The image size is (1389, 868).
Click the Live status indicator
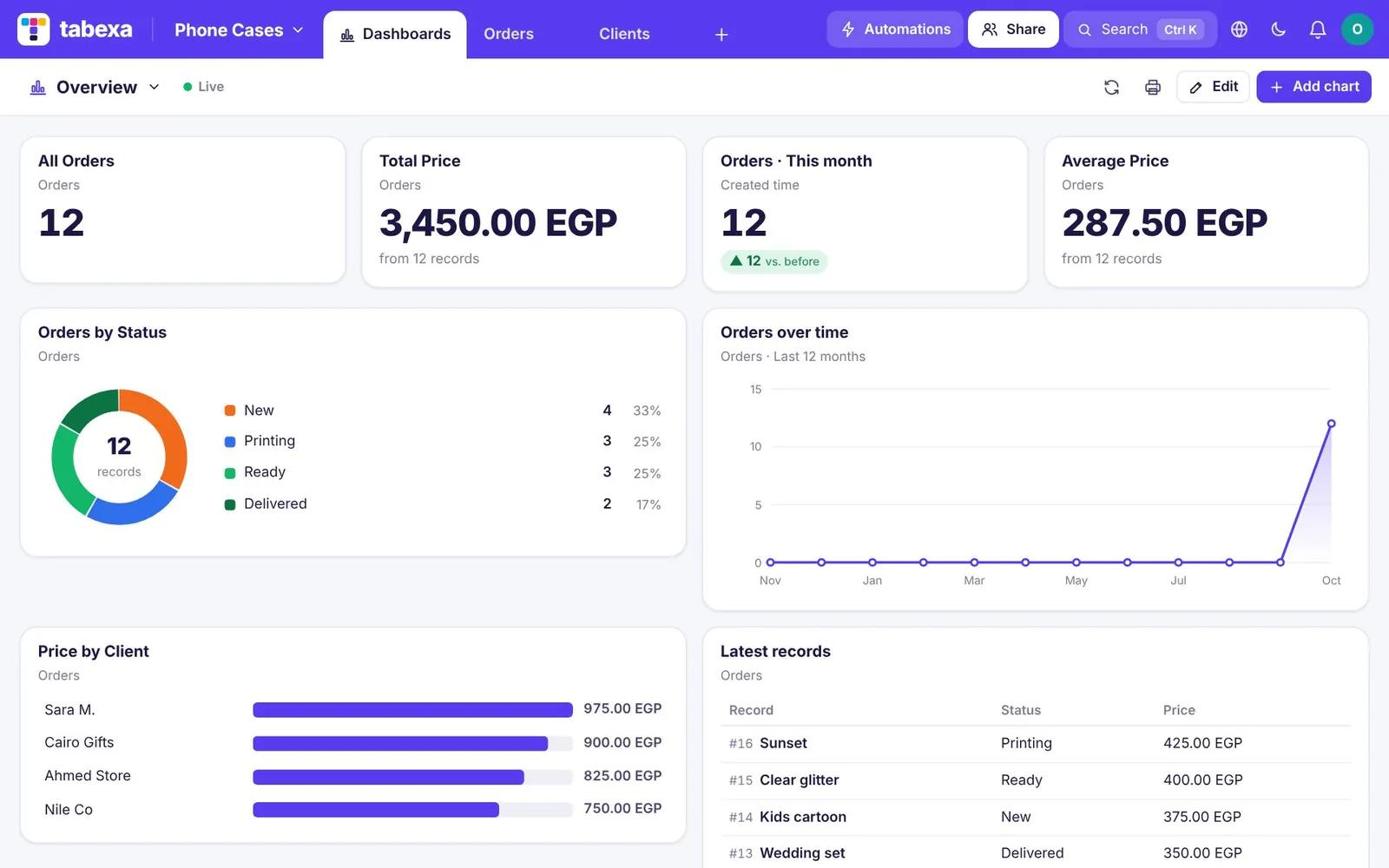click(x=203, y=87)
